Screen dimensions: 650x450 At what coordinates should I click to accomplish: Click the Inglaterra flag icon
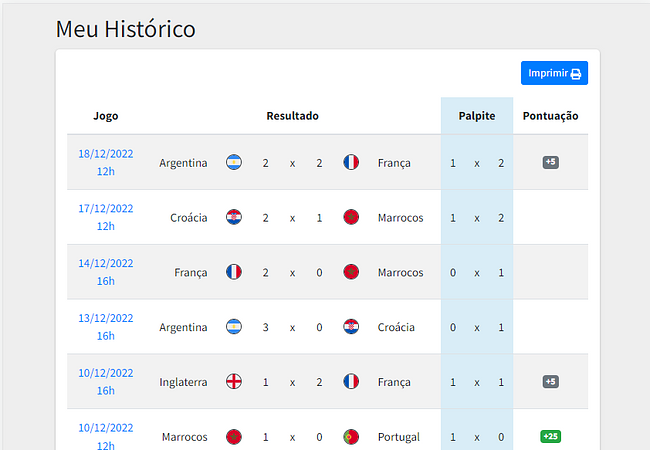tap(234, 382)
